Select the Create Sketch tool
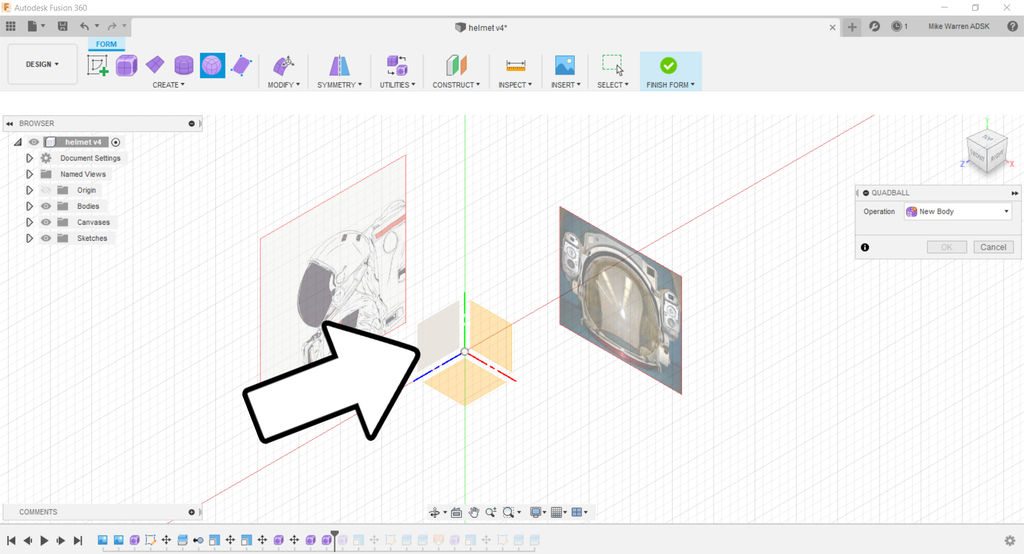The image size is (1024, 554). click(x=97, y=65)
